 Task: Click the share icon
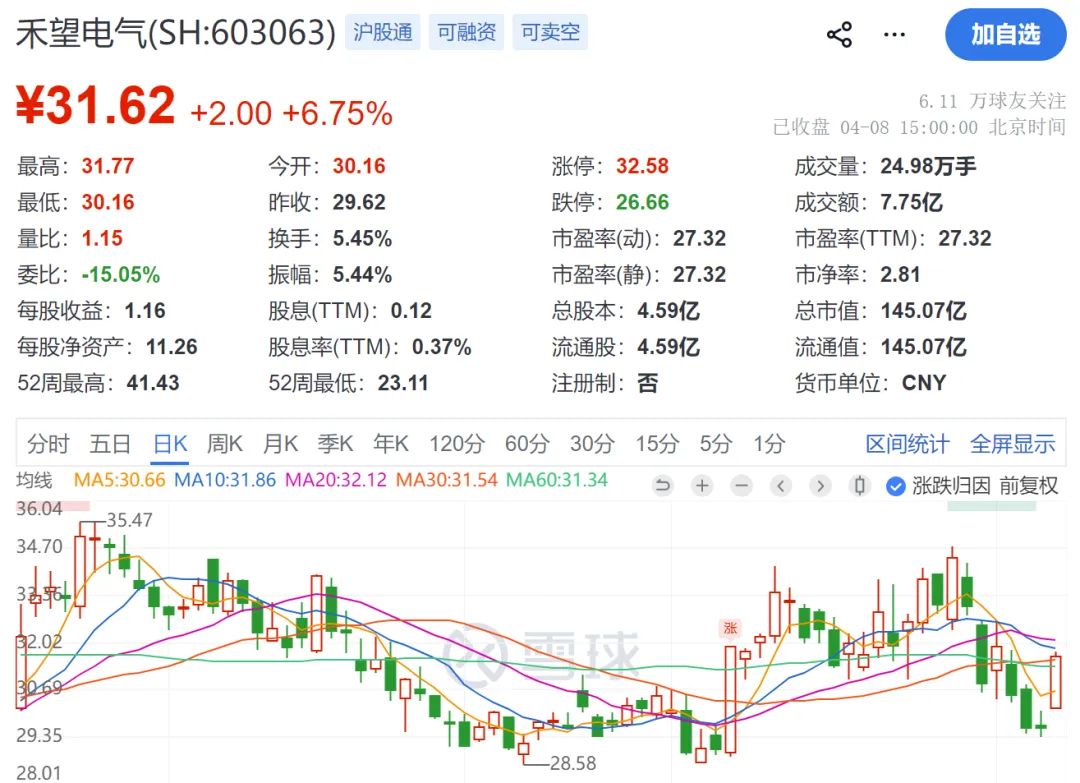(x=839, y=34)
